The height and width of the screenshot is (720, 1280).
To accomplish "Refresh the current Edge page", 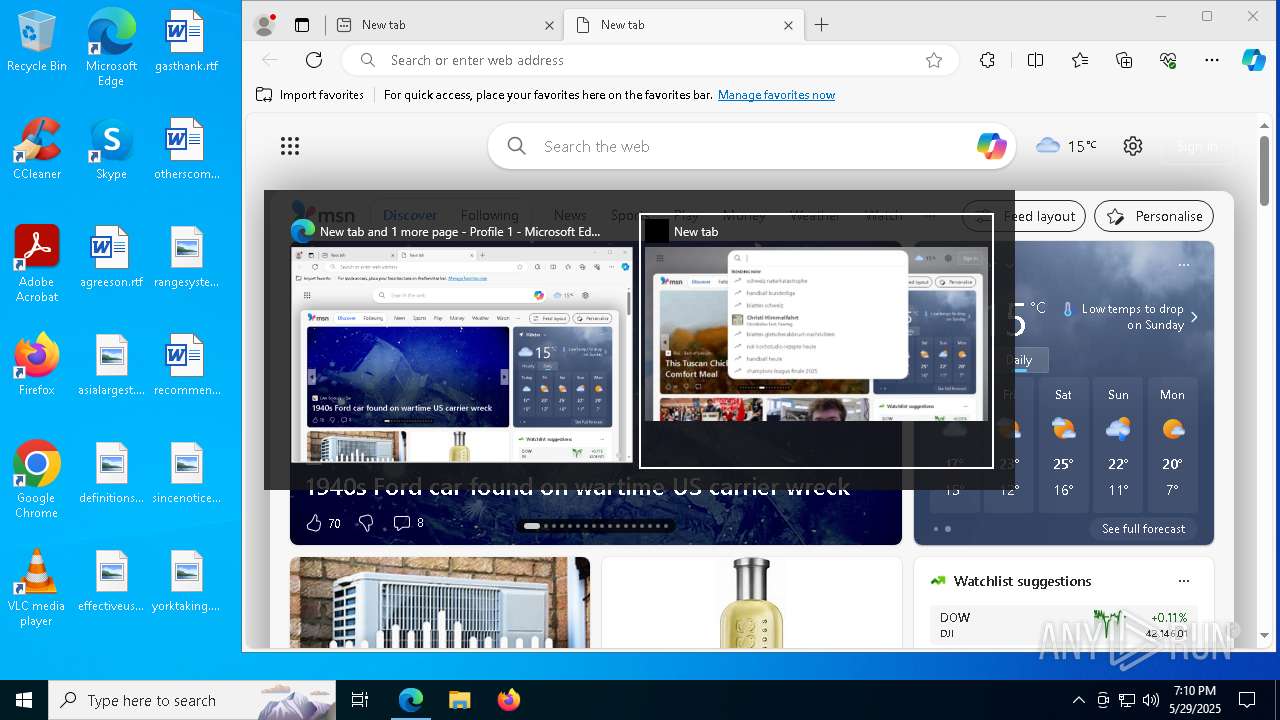I will click(314, 60).
